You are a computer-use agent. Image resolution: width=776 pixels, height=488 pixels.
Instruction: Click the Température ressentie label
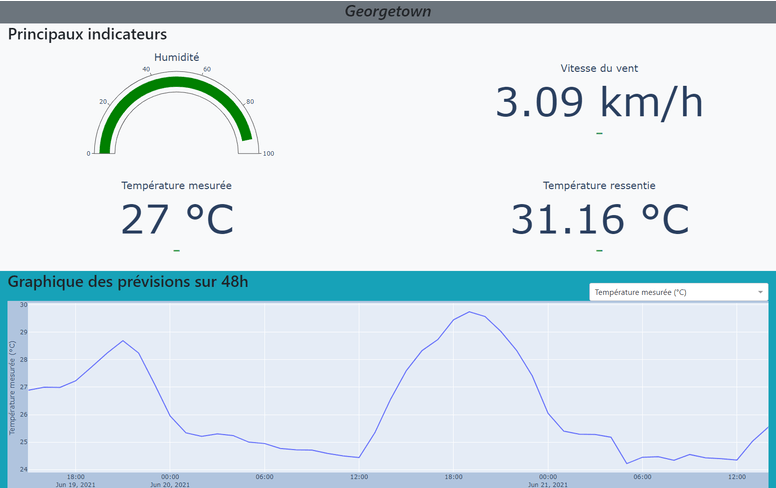tap(599, 186)
